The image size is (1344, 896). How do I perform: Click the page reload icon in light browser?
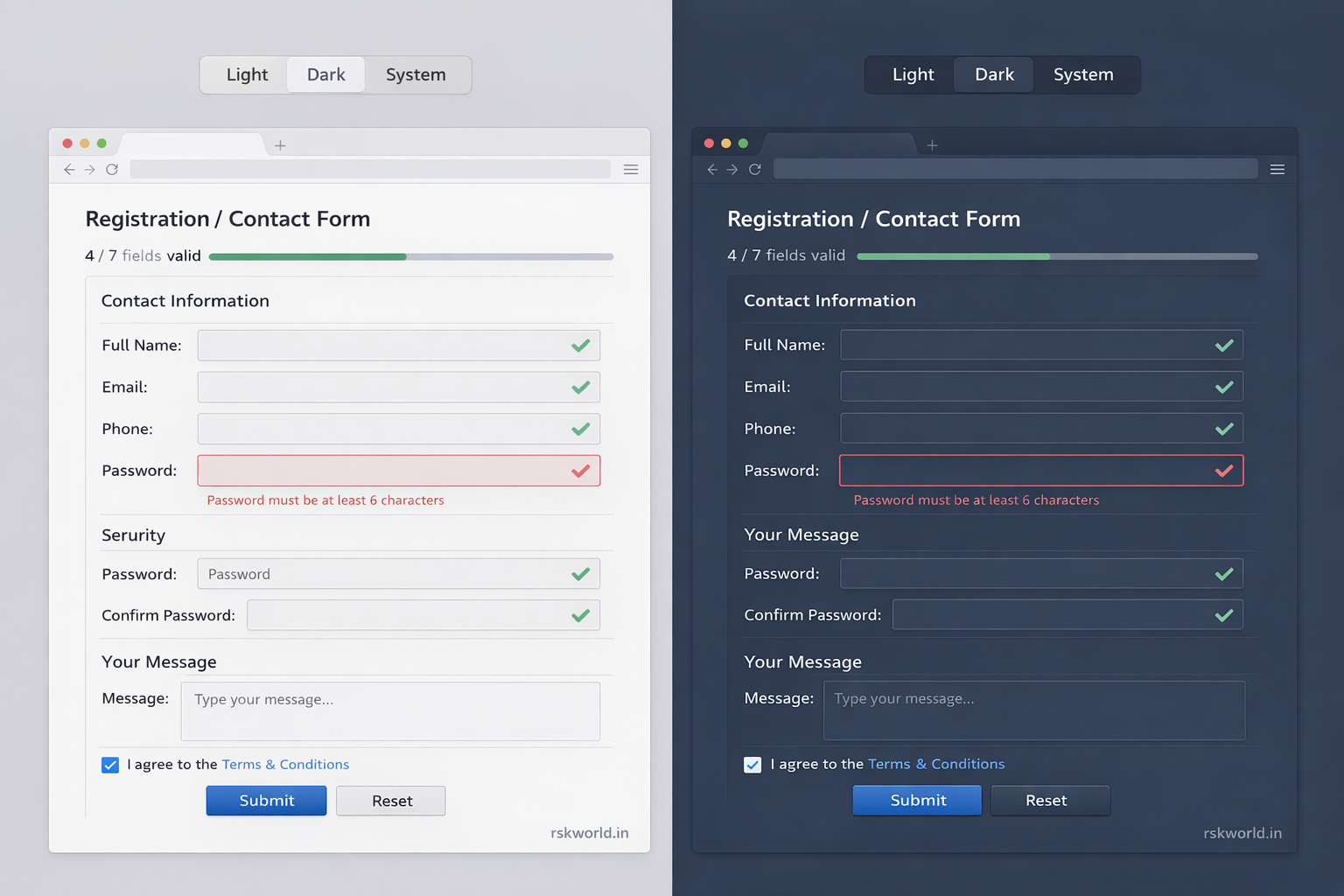coord(112,169)
